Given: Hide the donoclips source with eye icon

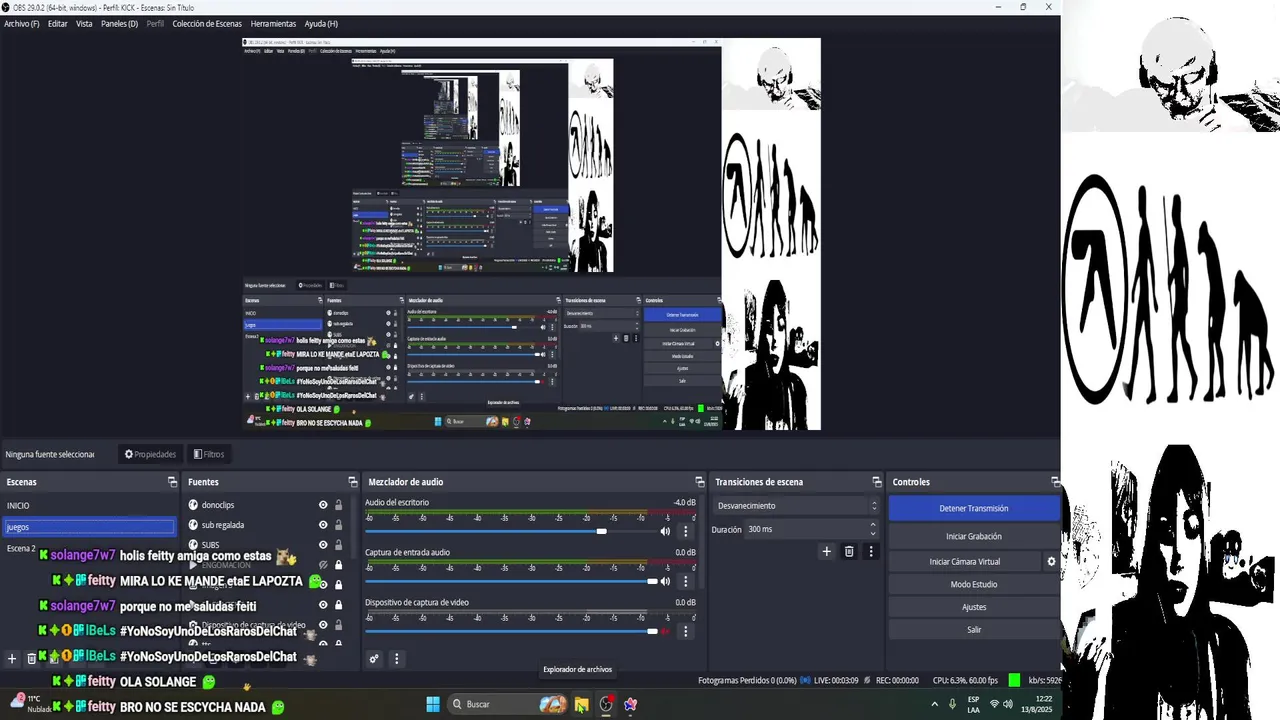Looking at the screenshot, I should pos(323,505).
